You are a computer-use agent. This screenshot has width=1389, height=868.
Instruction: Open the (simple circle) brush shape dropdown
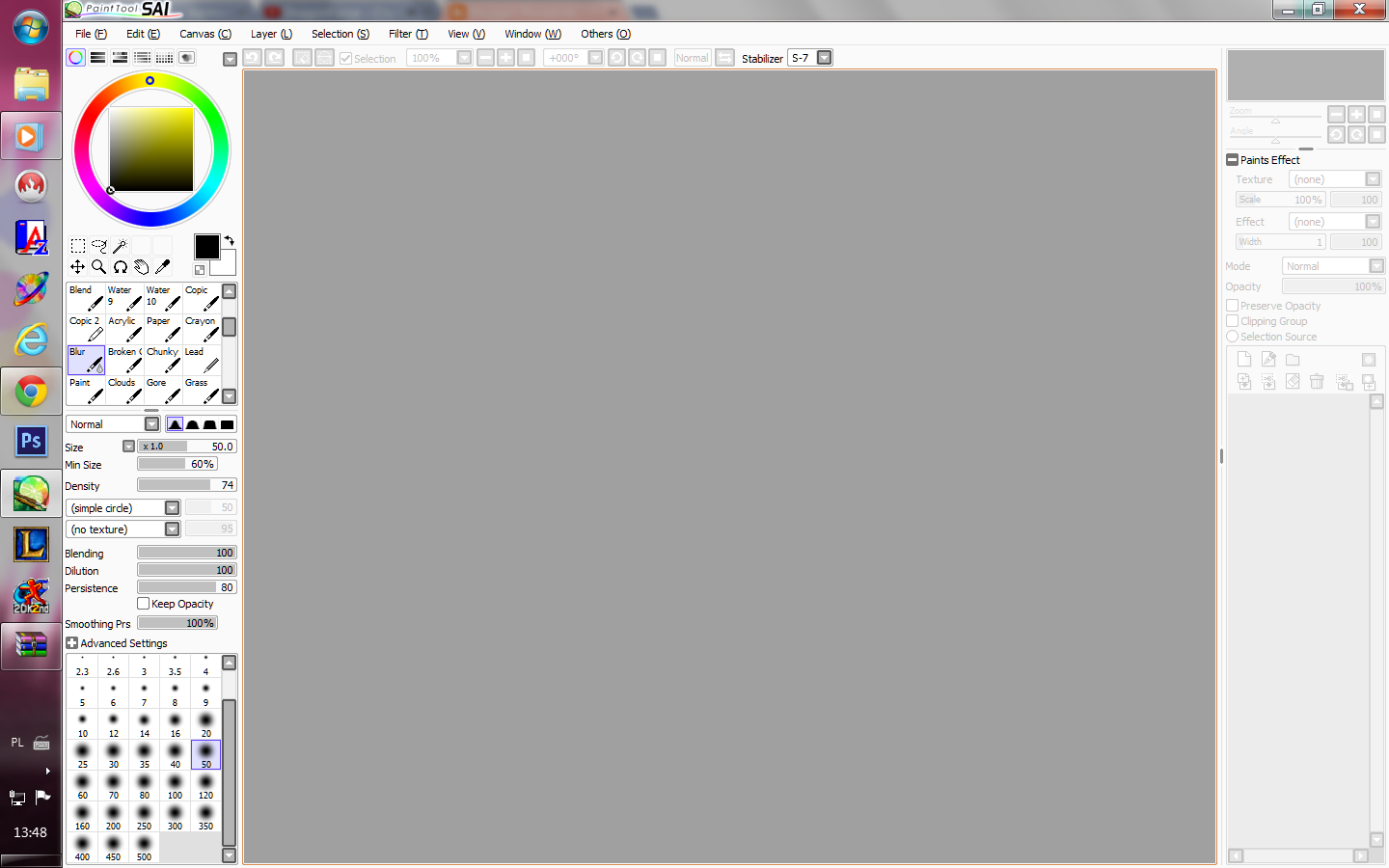[x=172, y=507]
